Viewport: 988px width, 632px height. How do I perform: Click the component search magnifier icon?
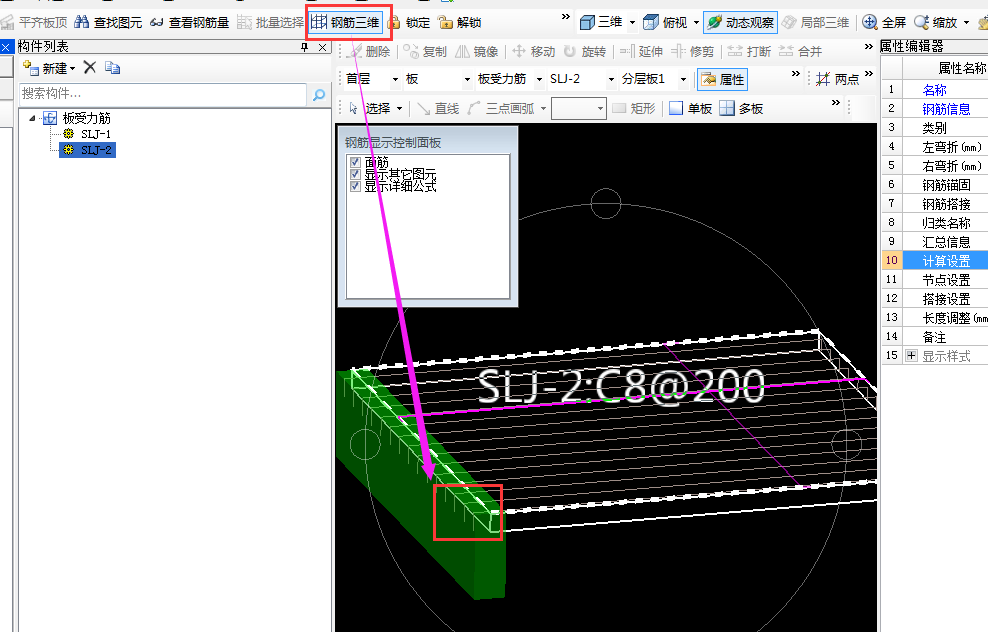pos(319,95)
